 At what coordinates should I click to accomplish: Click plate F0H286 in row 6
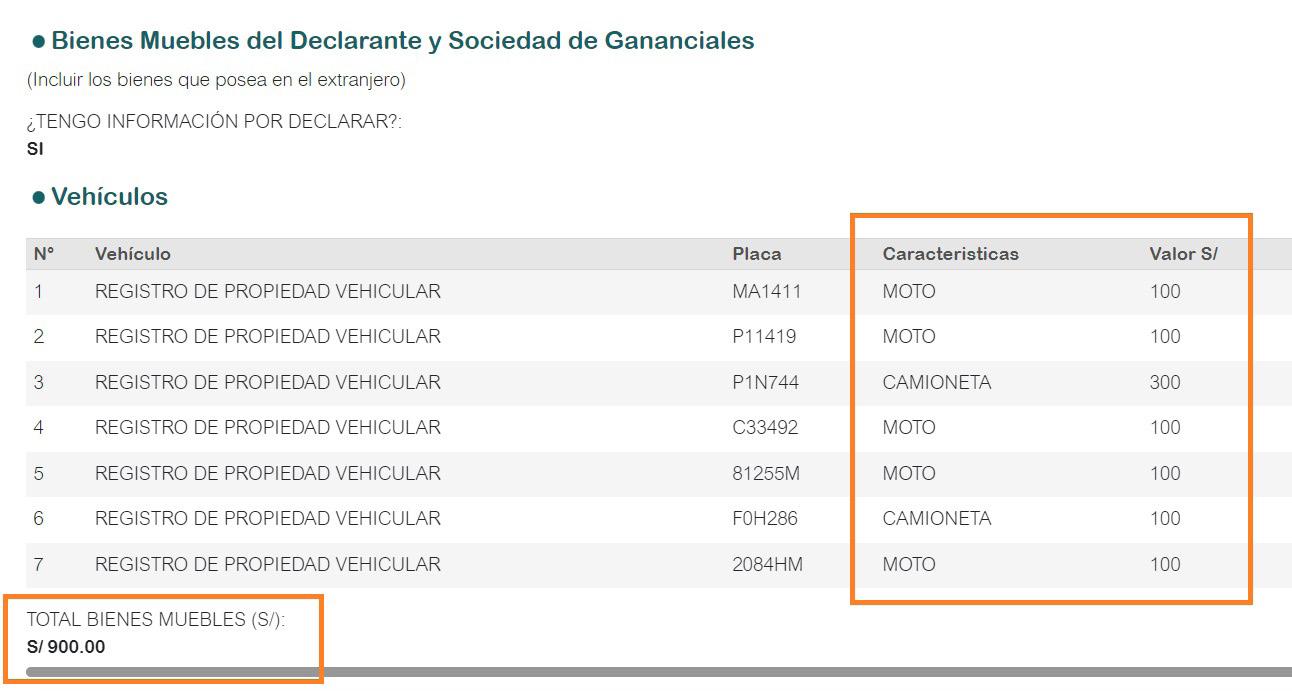tap(765, 519)
